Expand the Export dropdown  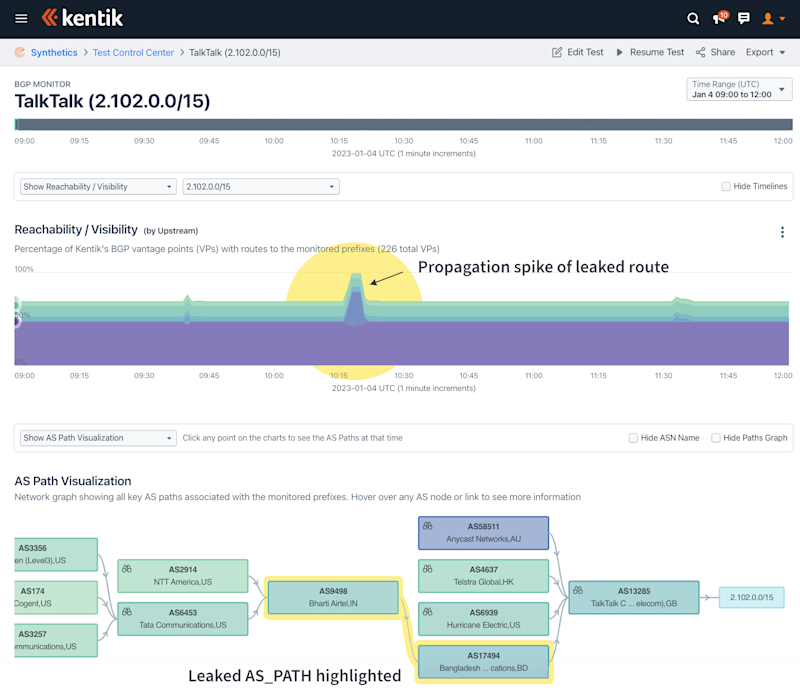[x=765, y=53]
